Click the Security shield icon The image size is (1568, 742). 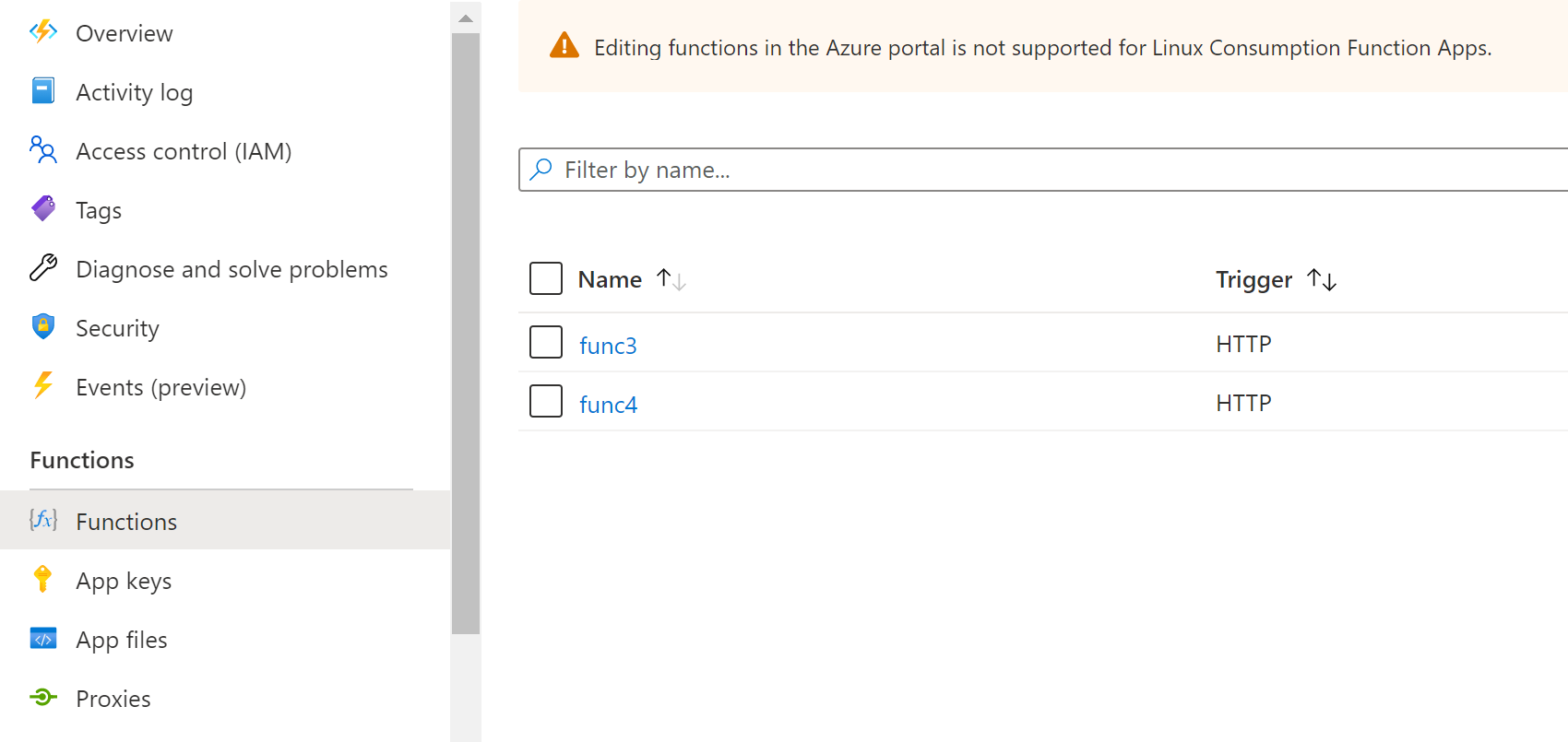(42, 327)
